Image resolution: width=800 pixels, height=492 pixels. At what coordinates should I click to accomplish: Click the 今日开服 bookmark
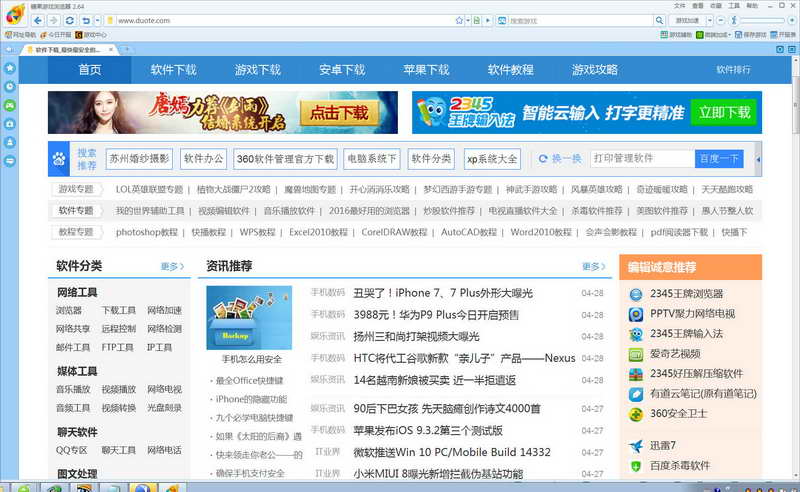[56, 35]
